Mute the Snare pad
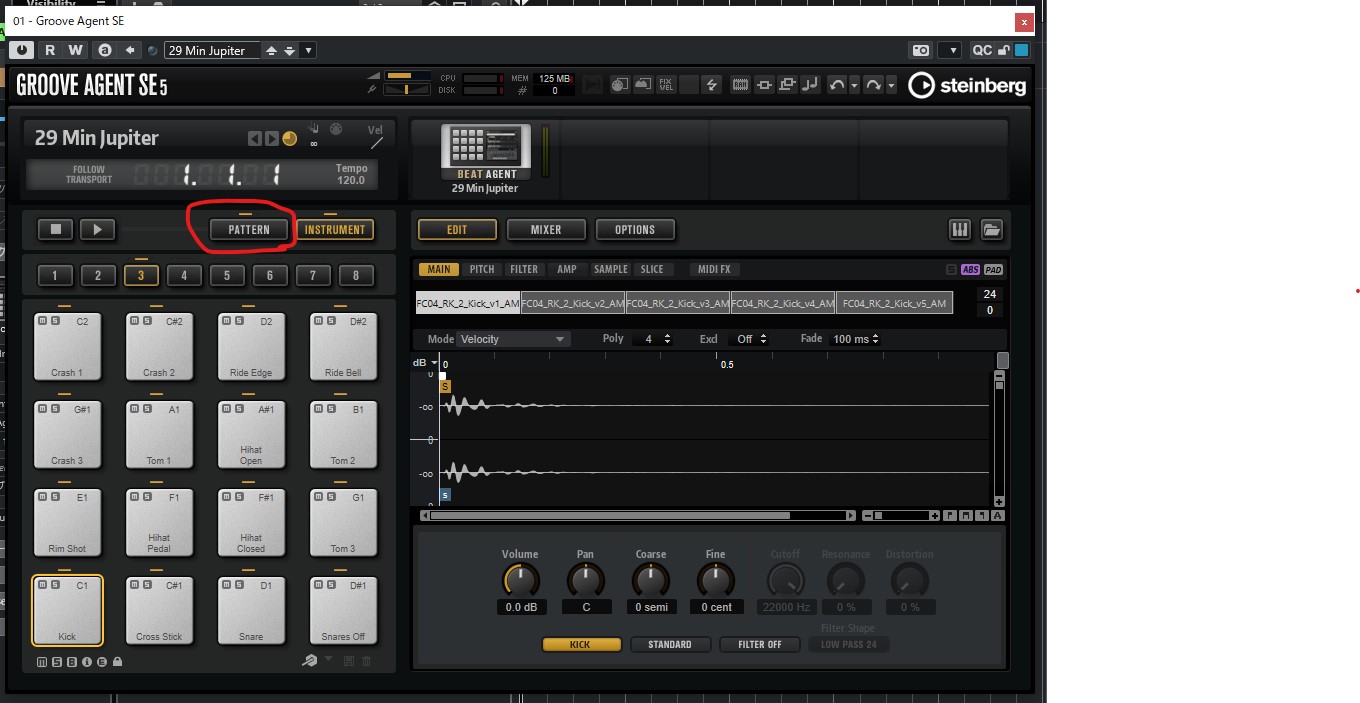 click(224, 584)
